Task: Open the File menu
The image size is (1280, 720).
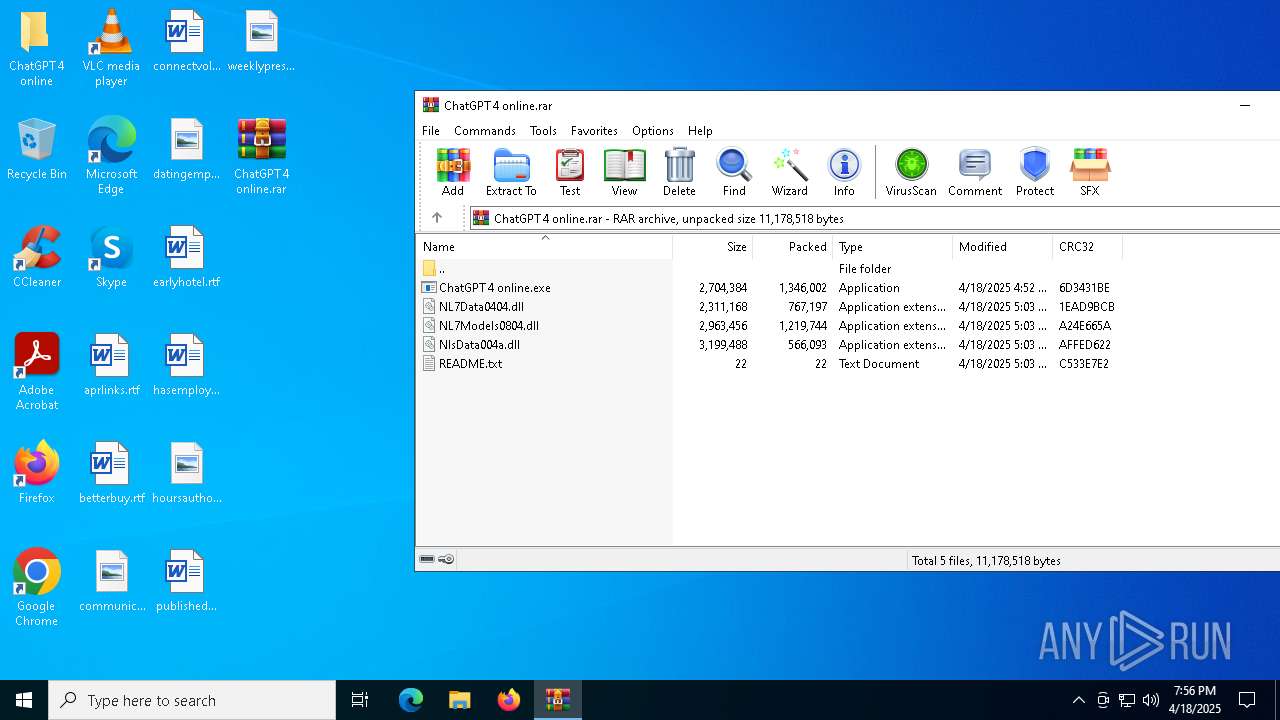Action: [x=431, y=131]
